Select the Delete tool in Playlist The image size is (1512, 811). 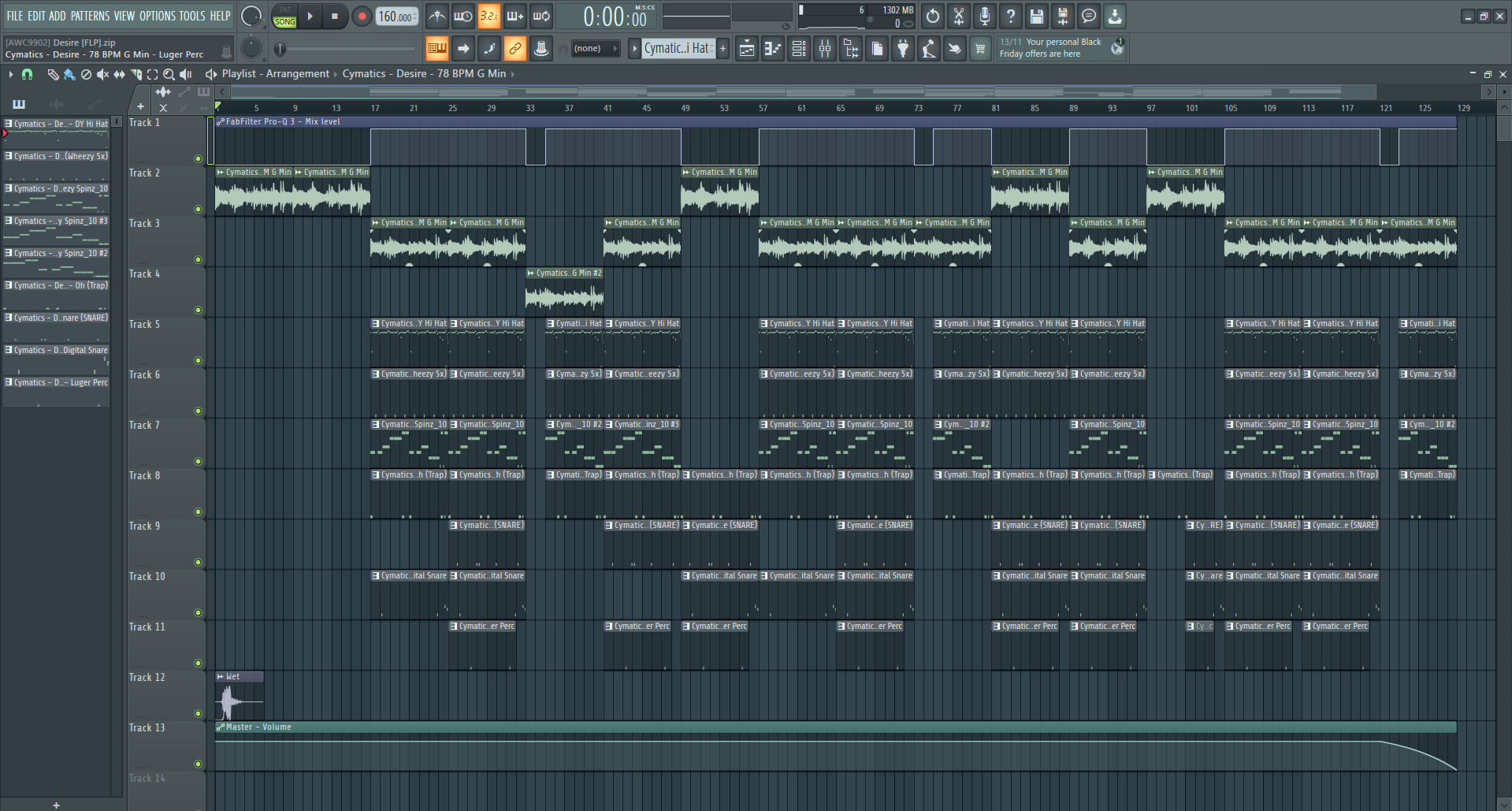(86, 74)
